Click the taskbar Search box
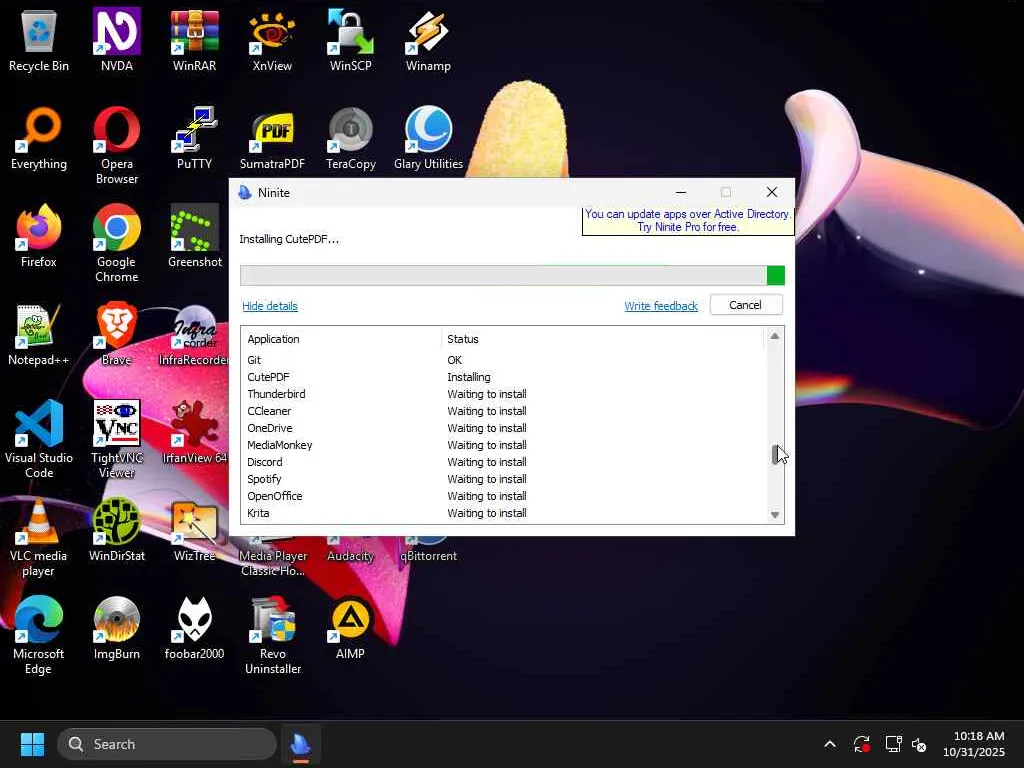The width and height of the screenshot is (1024, 768). 167,744
